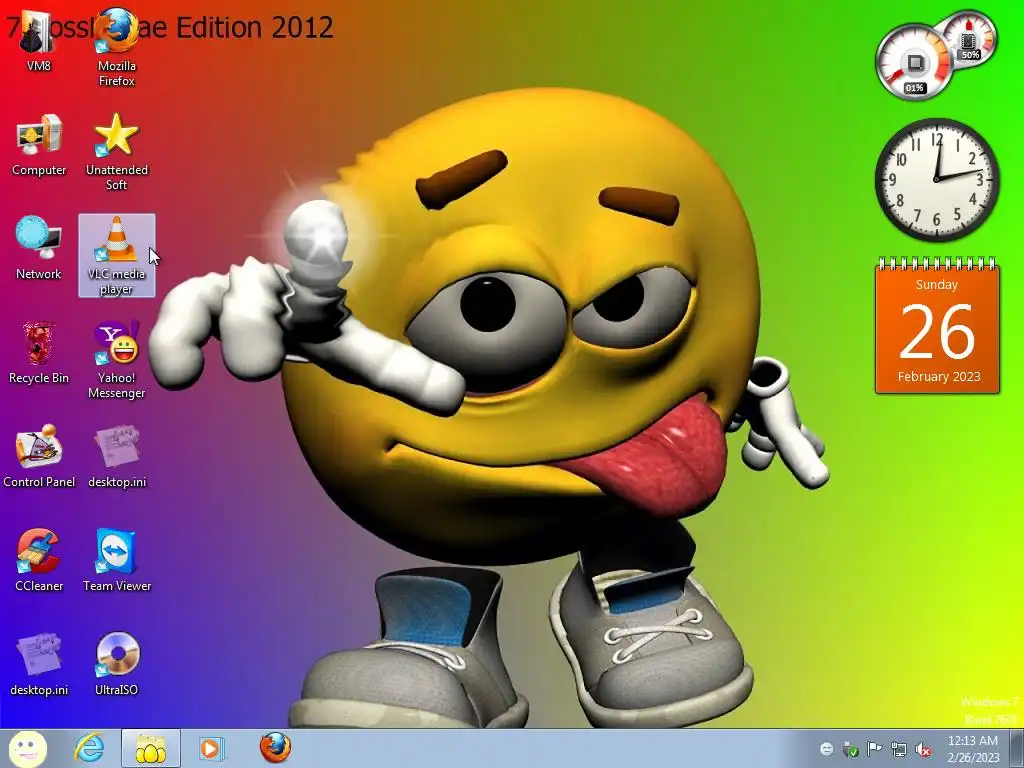
Task: Open Internet Explorer from the taskbar
Action: (x=89, y=748)
